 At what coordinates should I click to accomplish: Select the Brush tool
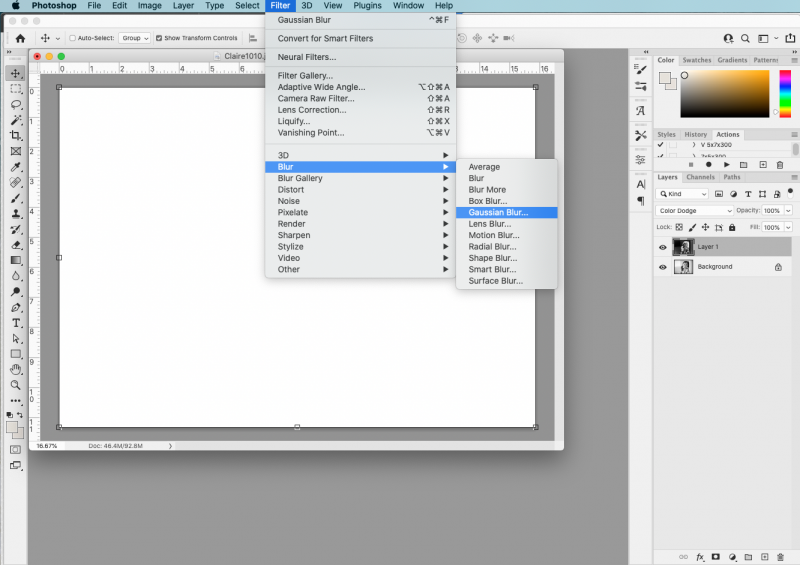point(15,198)
